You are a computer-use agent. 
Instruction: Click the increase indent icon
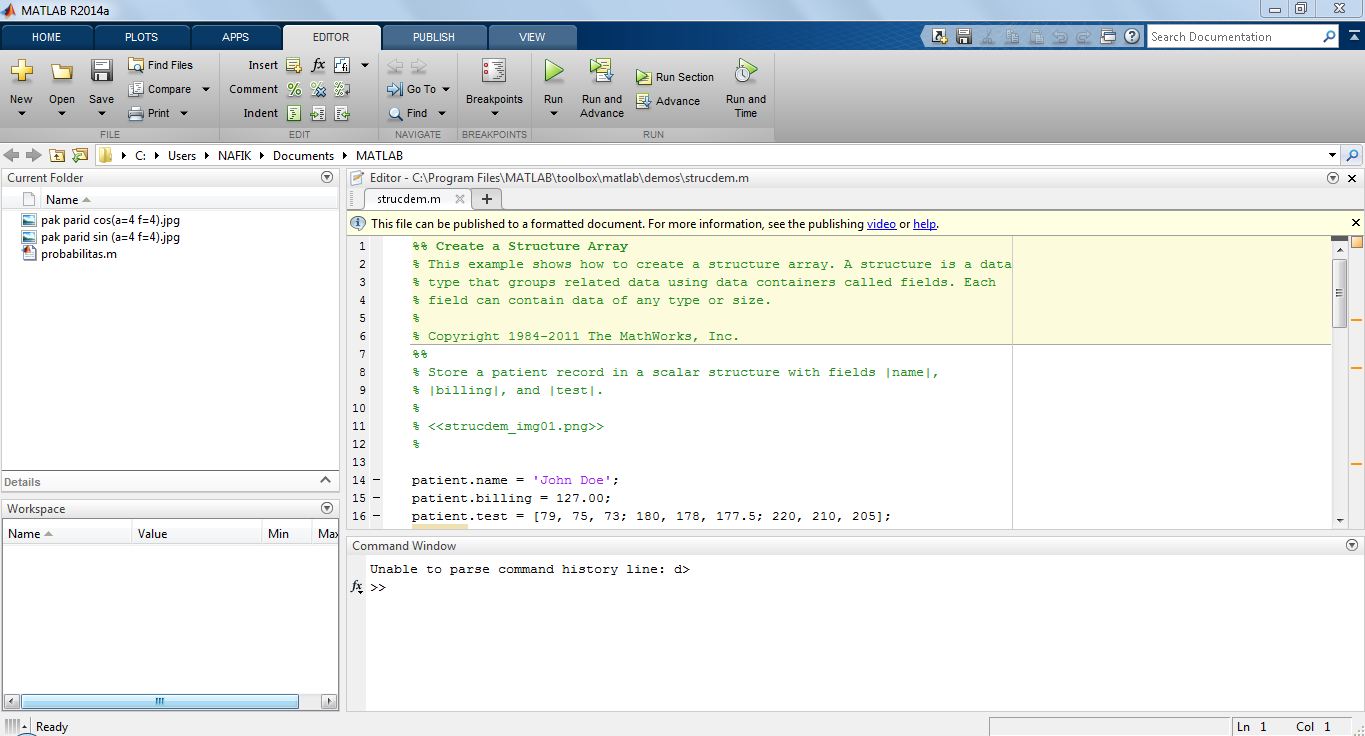tap(318, 113)
